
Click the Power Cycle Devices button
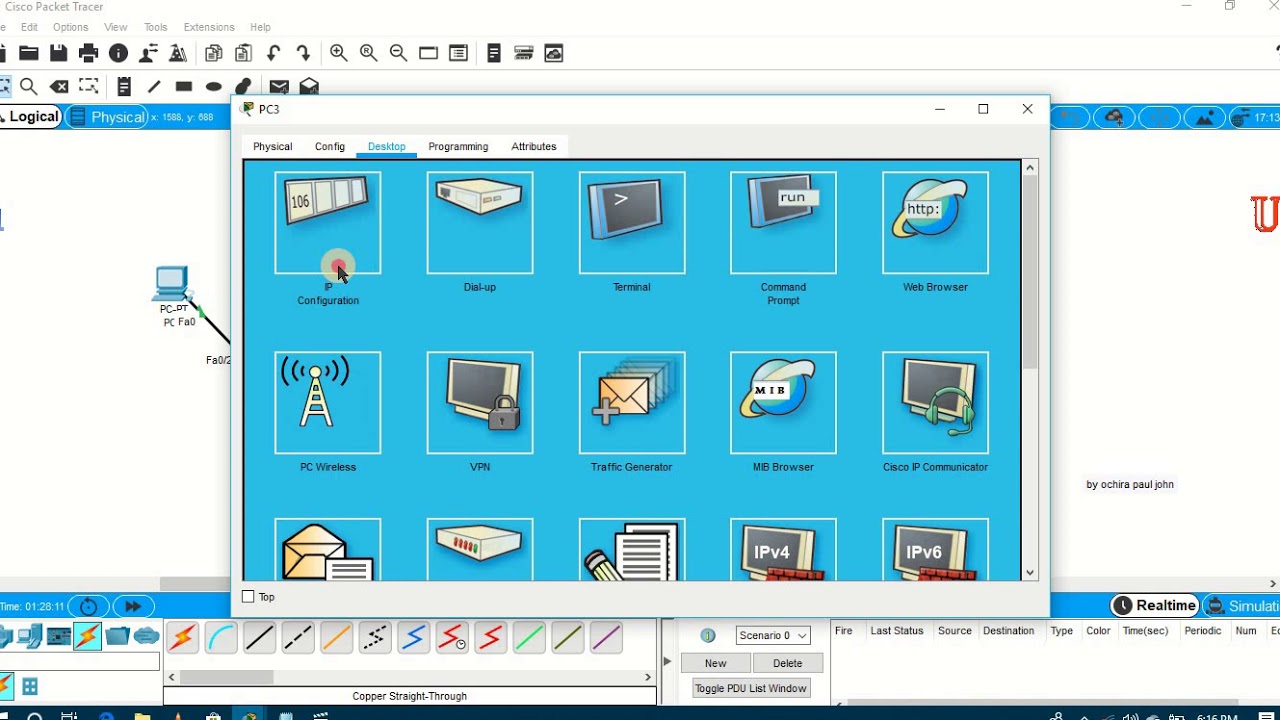click(89, 606)
